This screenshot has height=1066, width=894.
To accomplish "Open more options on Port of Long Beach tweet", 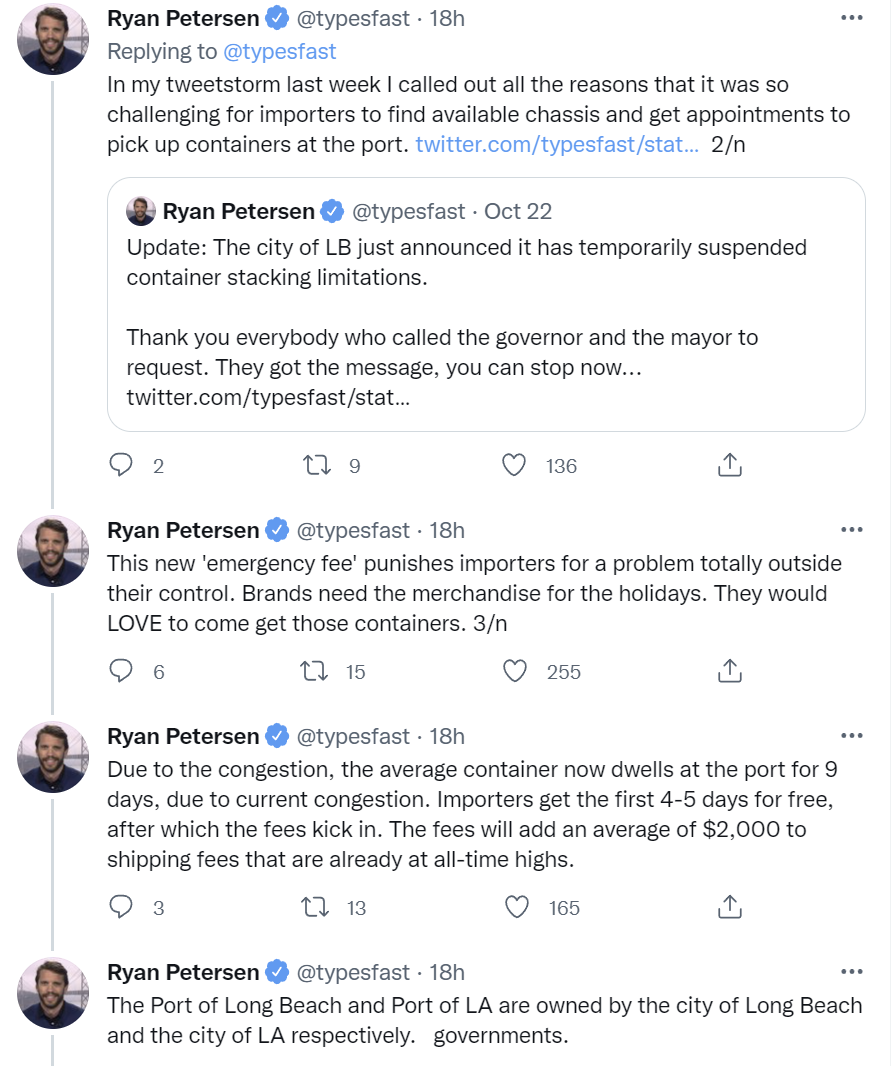I will point(852,972).
